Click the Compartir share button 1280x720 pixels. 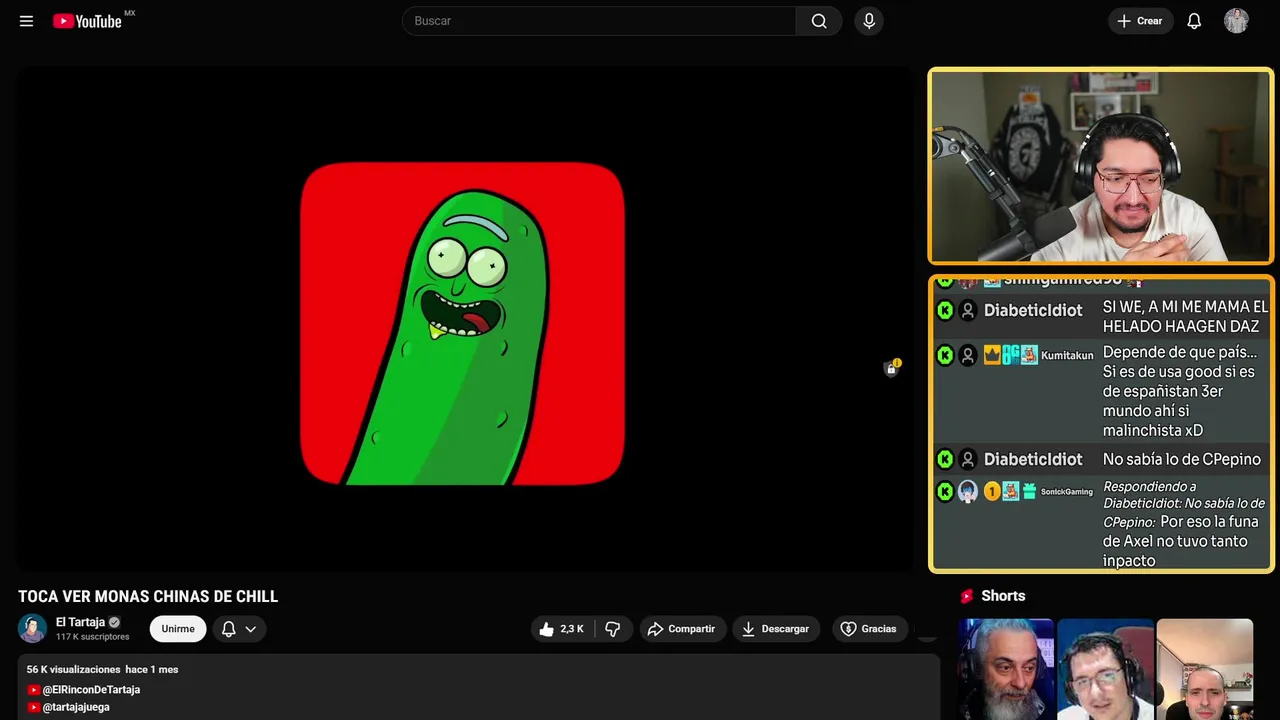click(681, 629)
